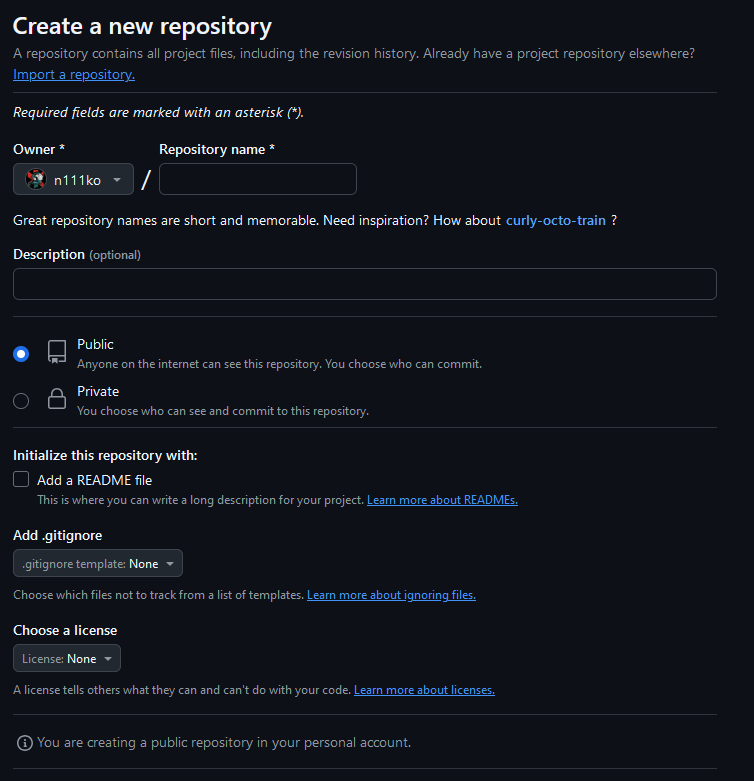Open Learn more about ignoring files link
The height and width of the screenshot is (781, 754).
point(391,595)
